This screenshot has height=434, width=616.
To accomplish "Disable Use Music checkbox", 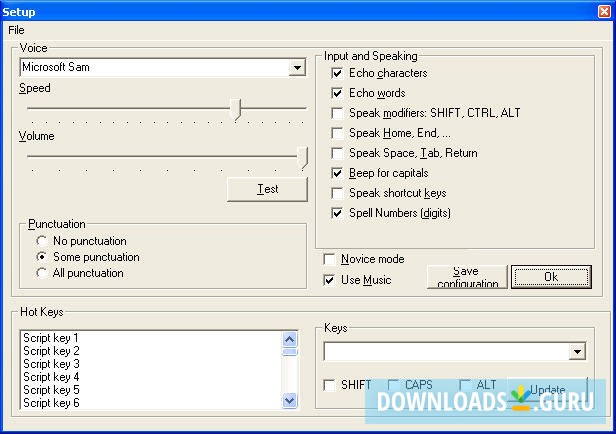I will (x=329, y=280).
